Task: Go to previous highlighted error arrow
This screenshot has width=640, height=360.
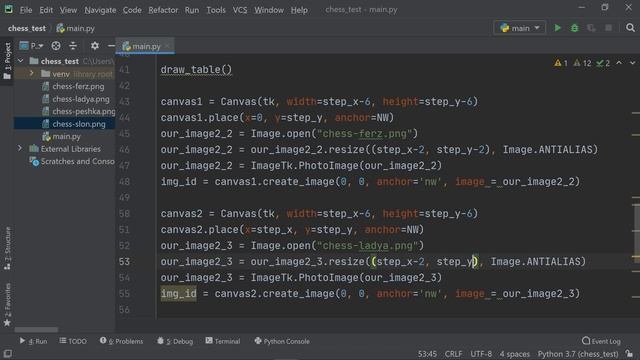Action: click(619, 63)
